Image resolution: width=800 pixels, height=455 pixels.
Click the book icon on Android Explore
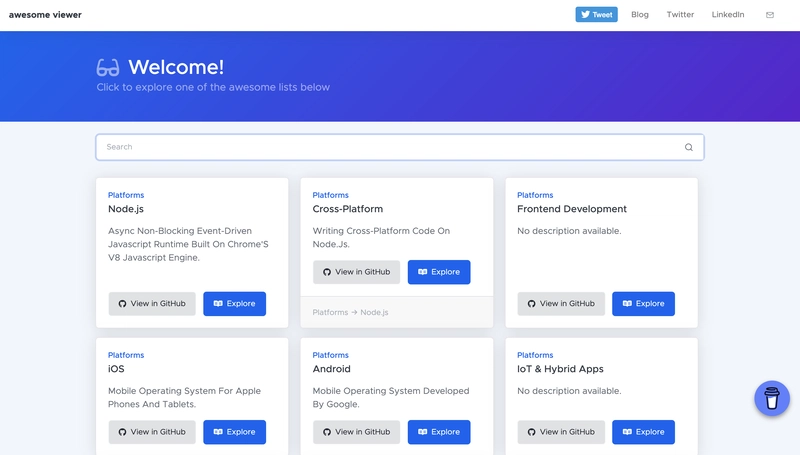pos(423,432)
